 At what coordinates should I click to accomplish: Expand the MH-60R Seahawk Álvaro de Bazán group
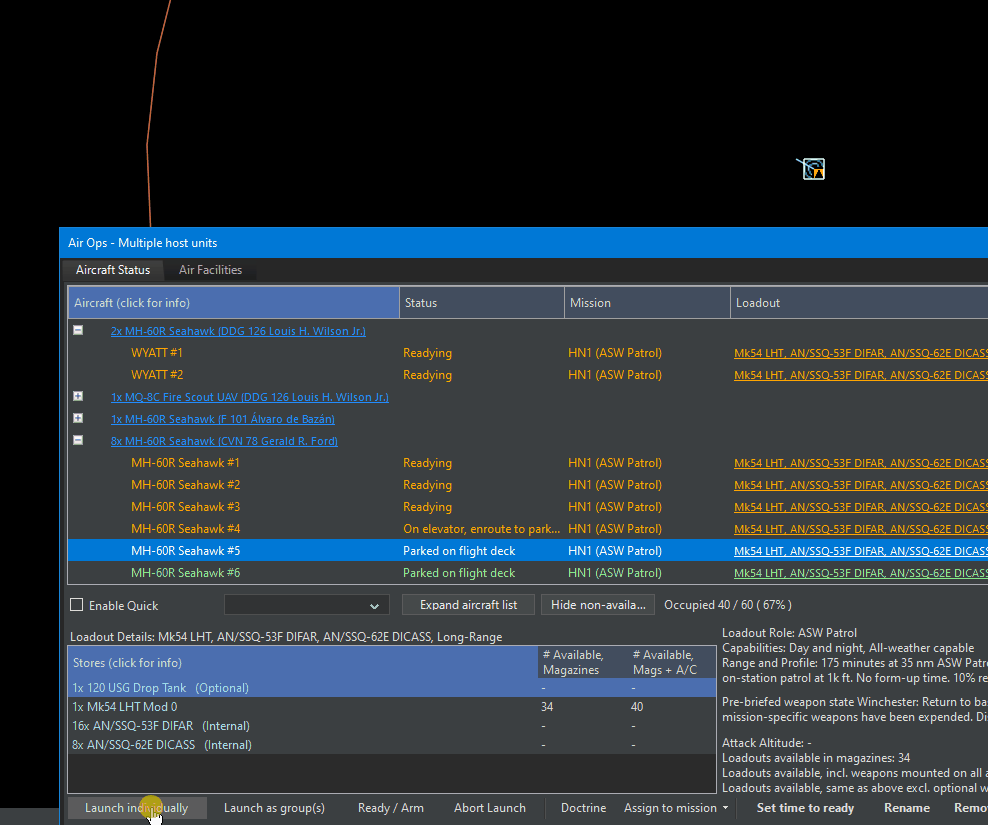[77, 418]
